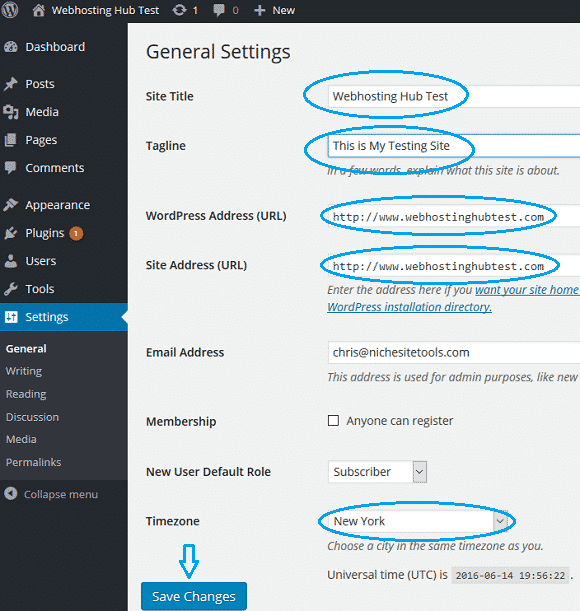580x611 pixels.
Task: Open the Users menu item
Action: (41, 261)
